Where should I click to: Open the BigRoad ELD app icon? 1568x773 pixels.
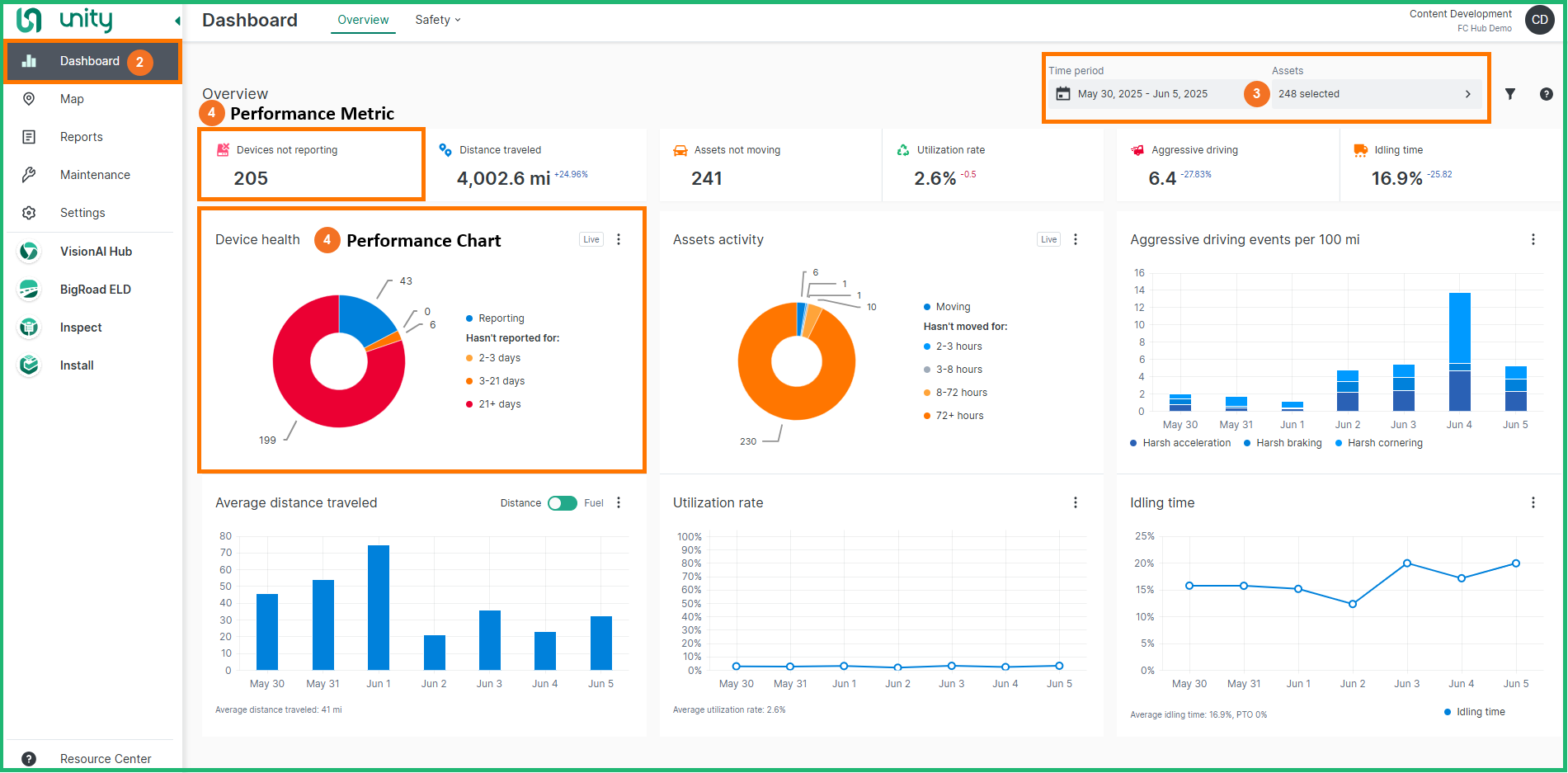tap(29, 290)
